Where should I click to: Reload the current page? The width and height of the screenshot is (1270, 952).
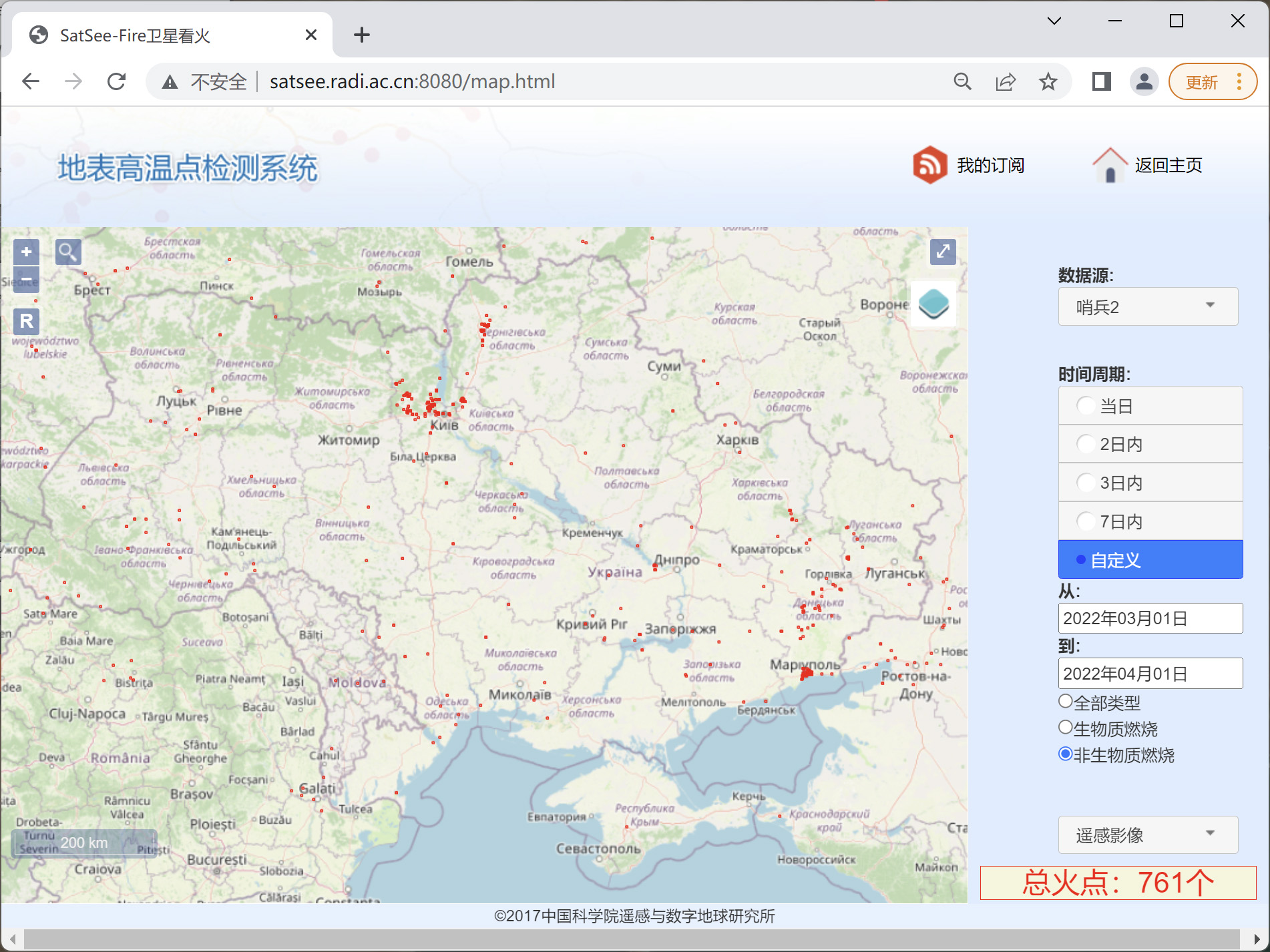pos(116,81)
